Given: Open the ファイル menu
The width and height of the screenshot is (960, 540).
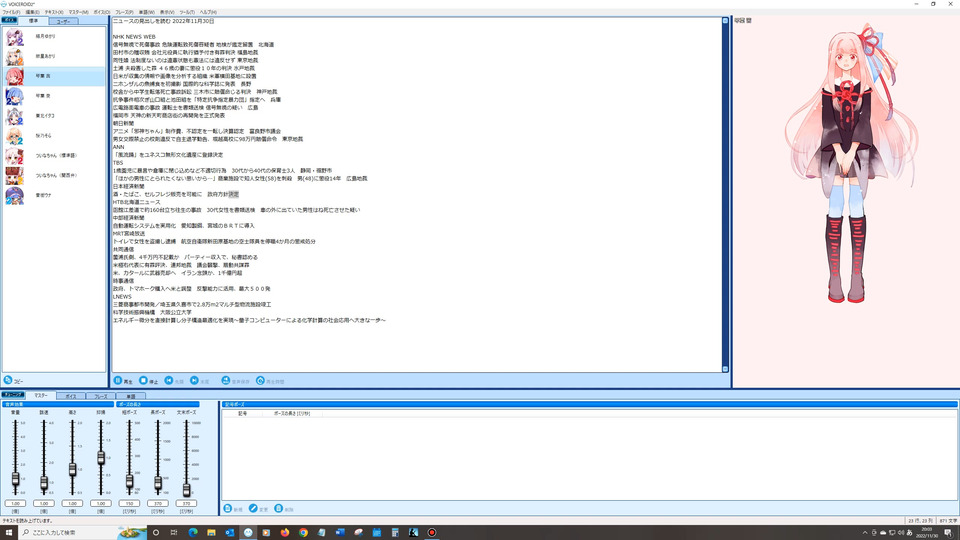Looking at the screenshot, I should [11, 12].
